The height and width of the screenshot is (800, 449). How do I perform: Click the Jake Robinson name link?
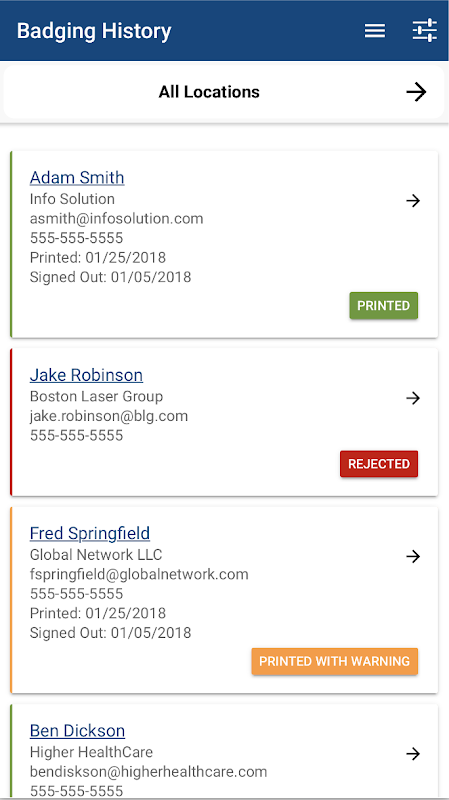pos(86,375)
